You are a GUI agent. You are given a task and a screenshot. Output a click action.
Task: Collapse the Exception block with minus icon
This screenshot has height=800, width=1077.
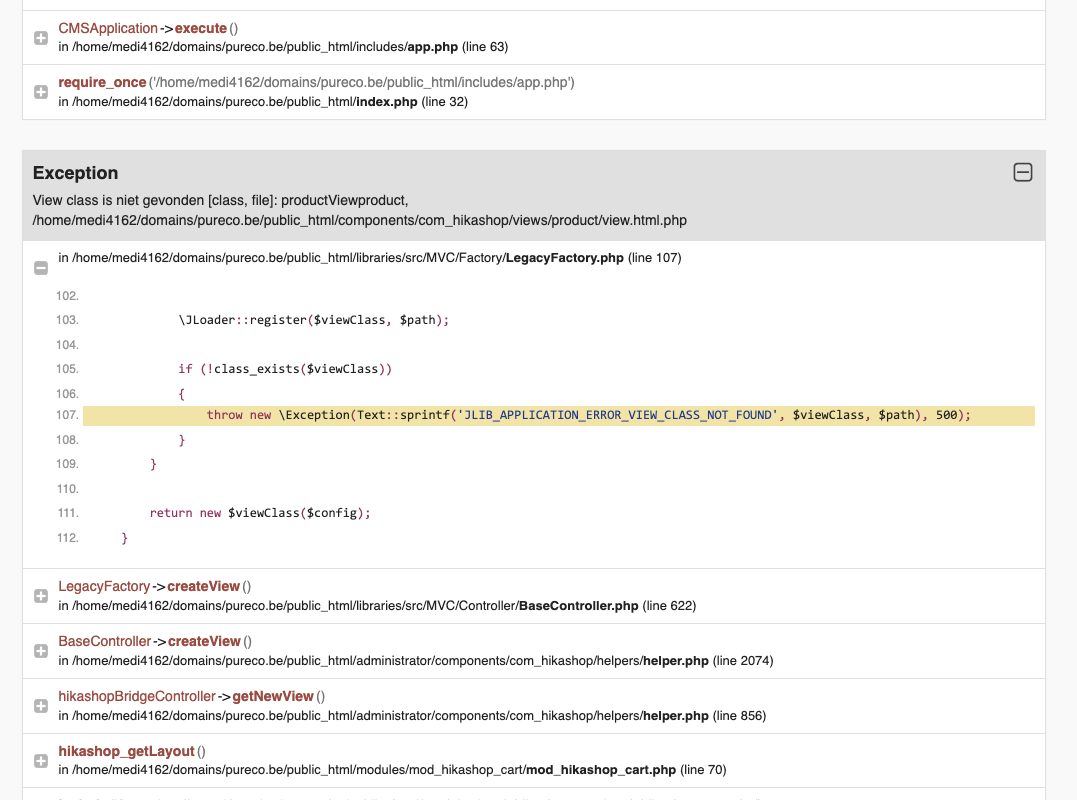pos(1023,173)
